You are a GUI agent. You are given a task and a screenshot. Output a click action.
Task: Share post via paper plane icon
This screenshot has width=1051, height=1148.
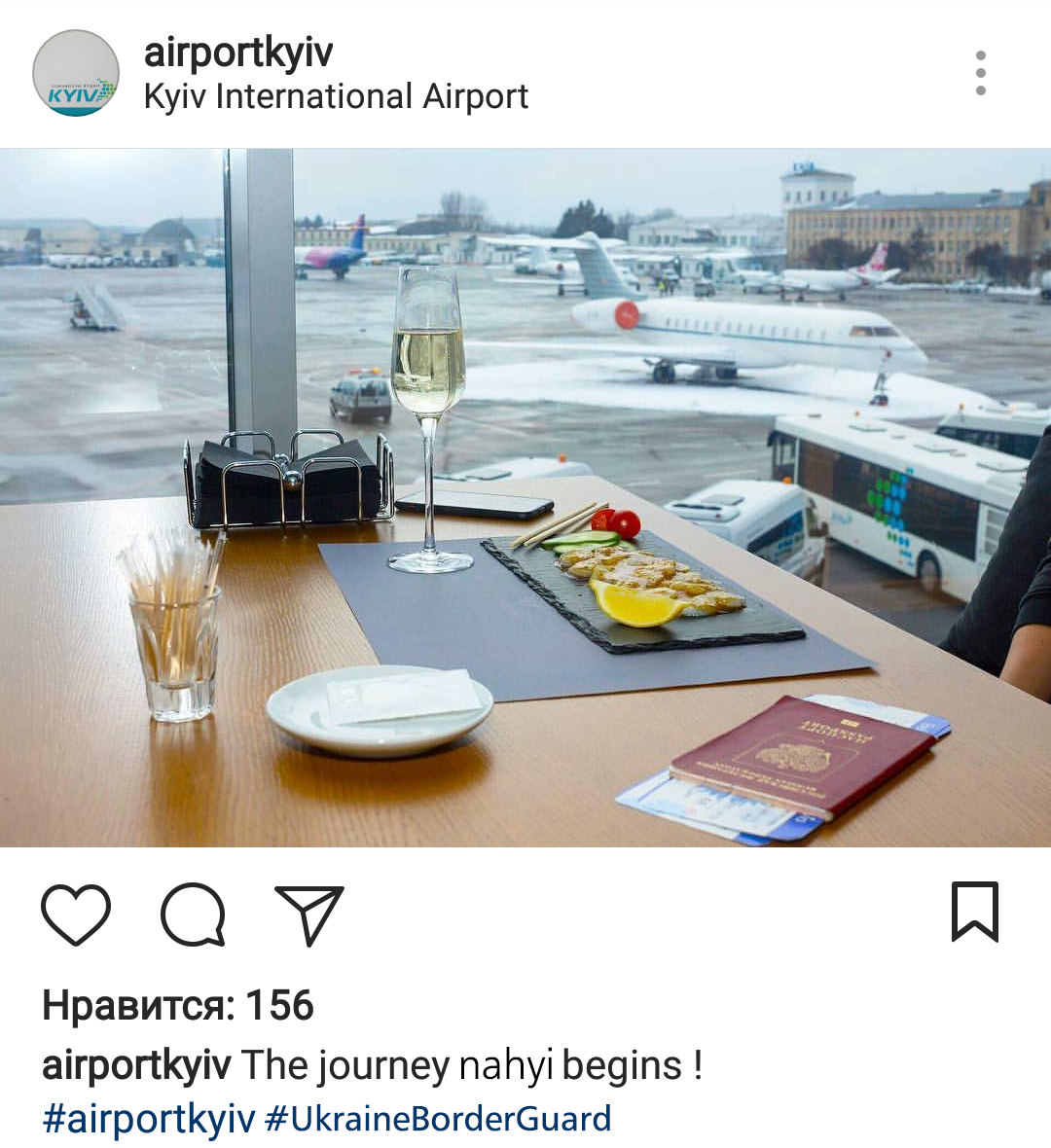pyautogui.click(x=309, y=914)
